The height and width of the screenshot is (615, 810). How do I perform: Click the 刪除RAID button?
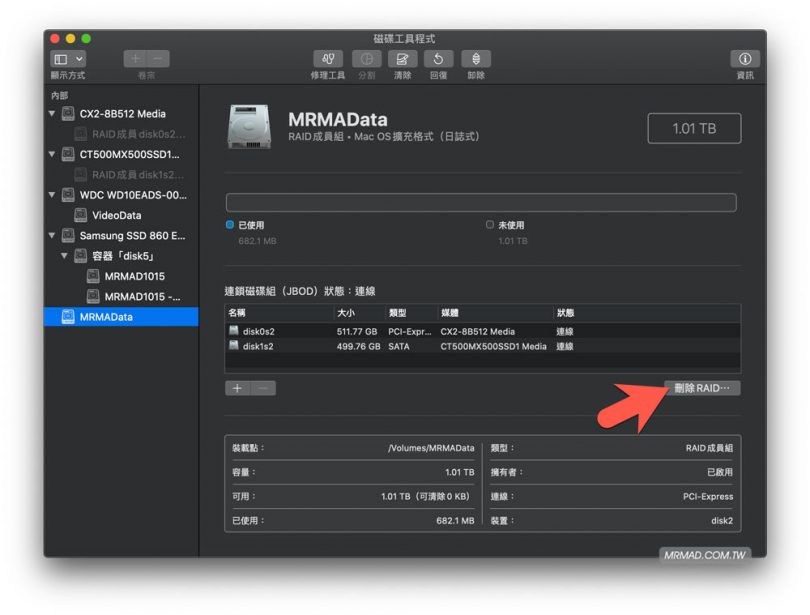(703, 387)
